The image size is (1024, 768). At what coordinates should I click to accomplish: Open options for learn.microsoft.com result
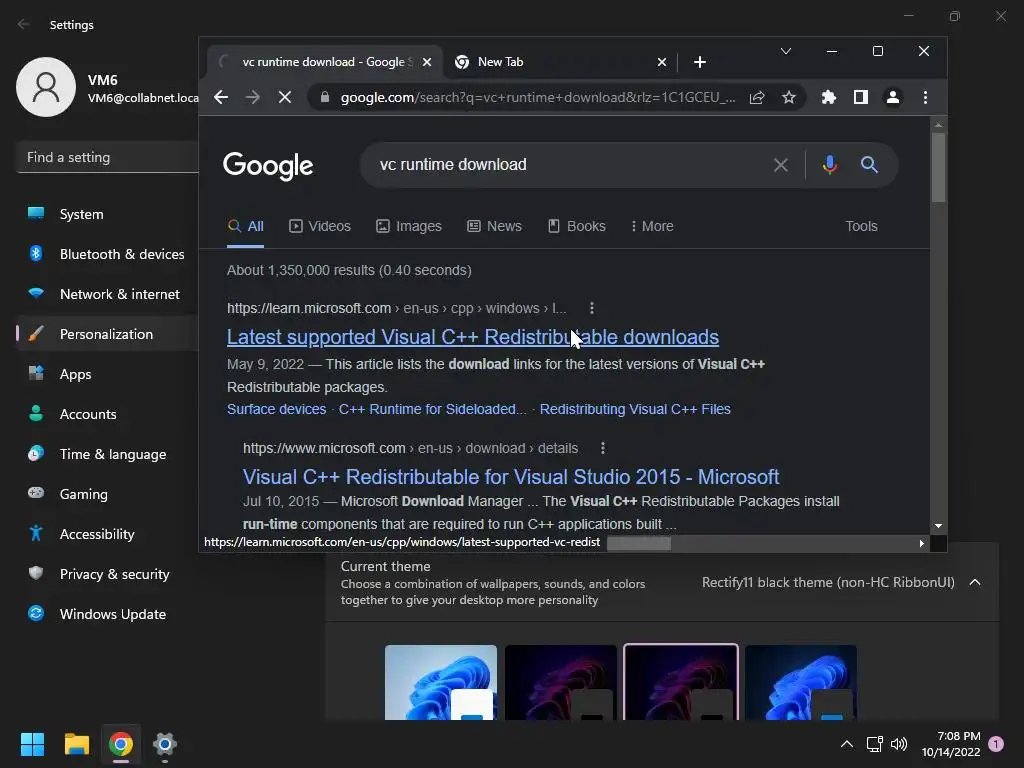pos(592,308)
